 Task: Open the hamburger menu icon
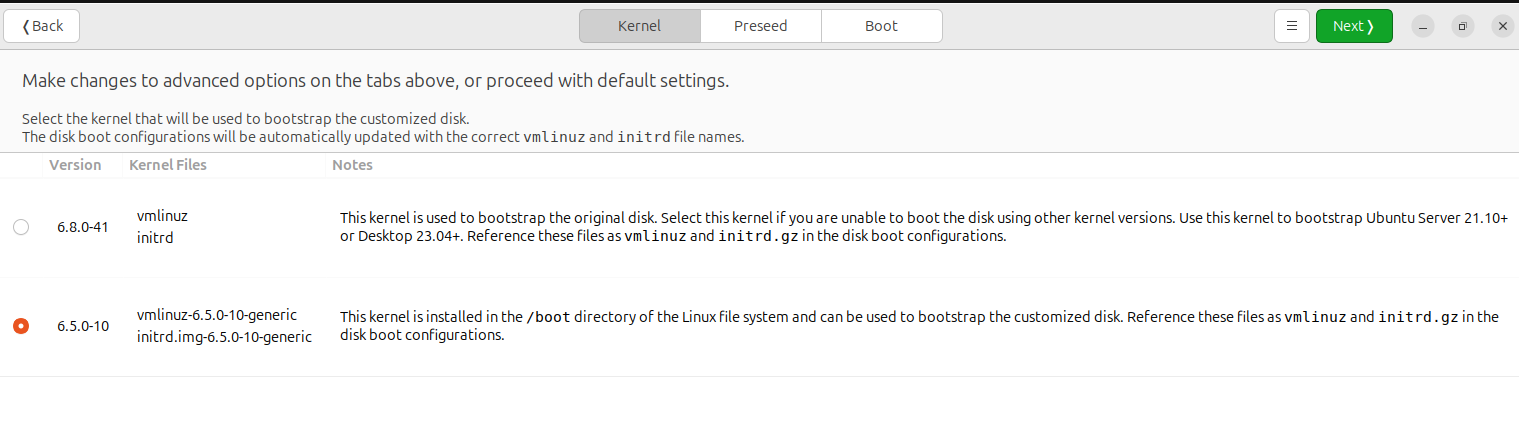click(x=1292, y=26)
